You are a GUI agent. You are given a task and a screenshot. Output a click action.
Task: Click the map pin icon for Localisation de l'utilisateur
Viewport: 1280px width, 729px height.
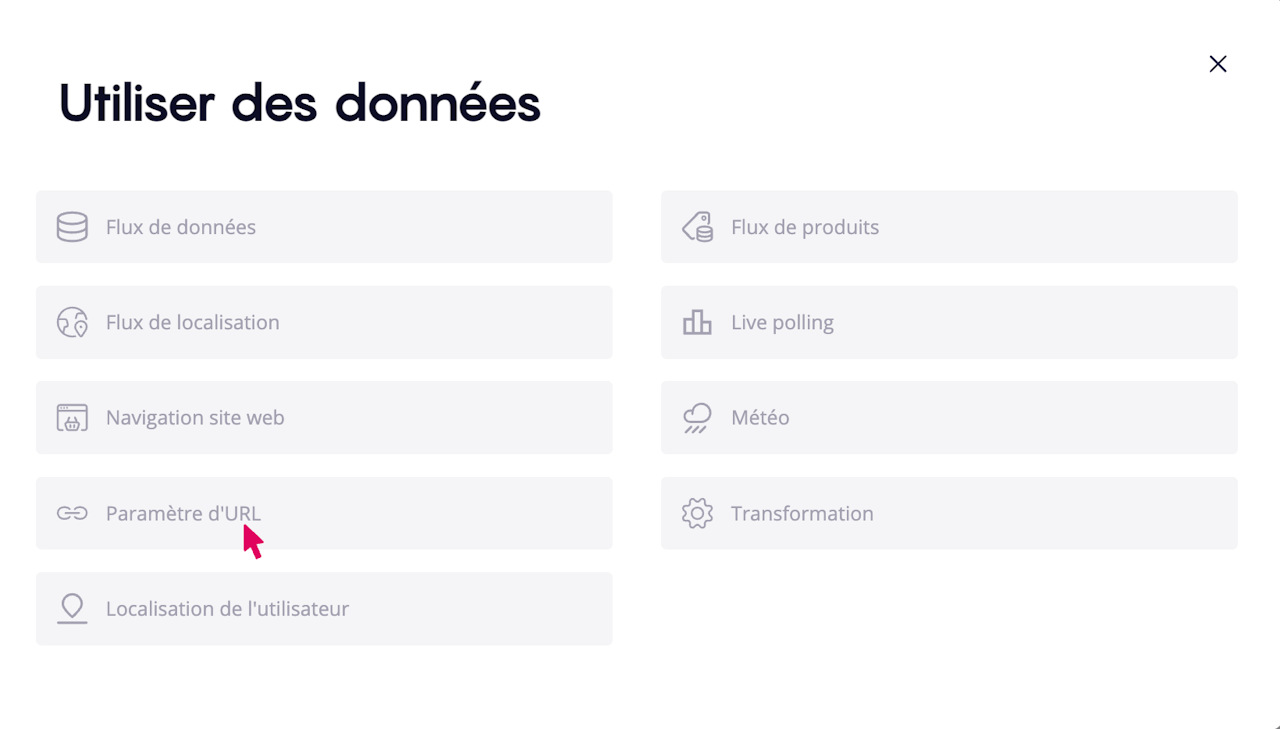[x=72, y=609]
